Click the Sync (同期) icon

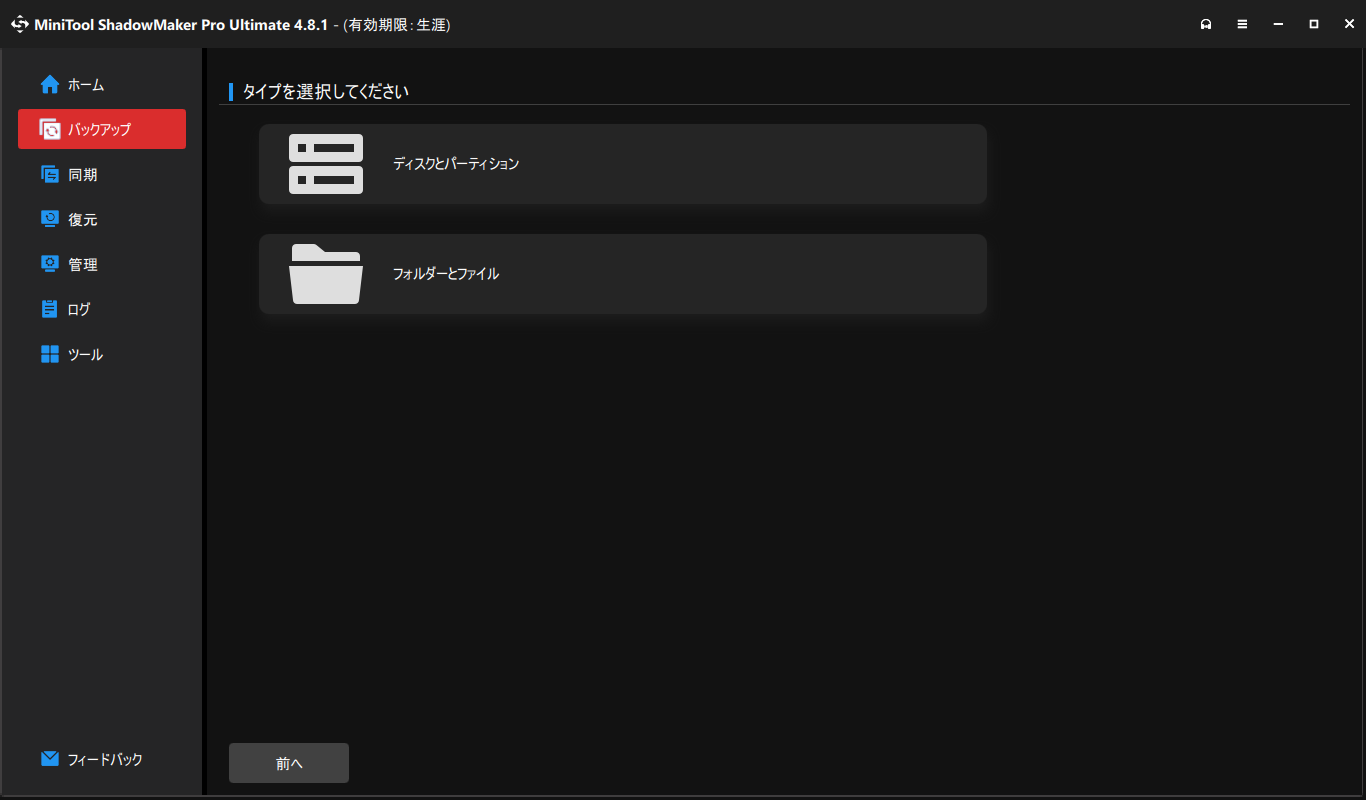click(50, 174)
